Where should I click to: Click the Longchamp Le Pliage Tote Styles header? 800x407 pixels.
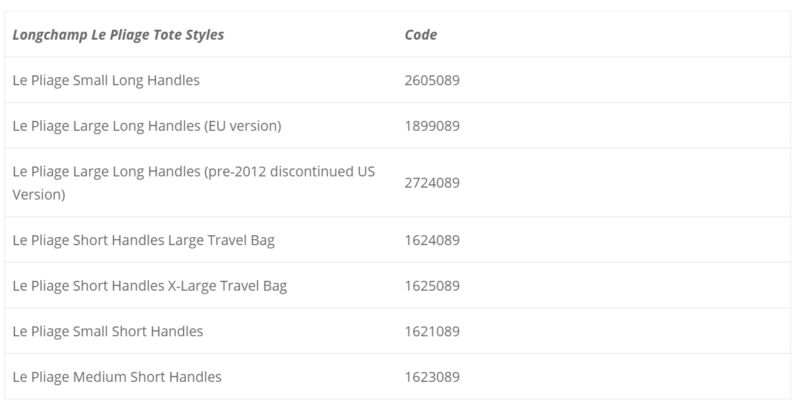tap(118, 35)
